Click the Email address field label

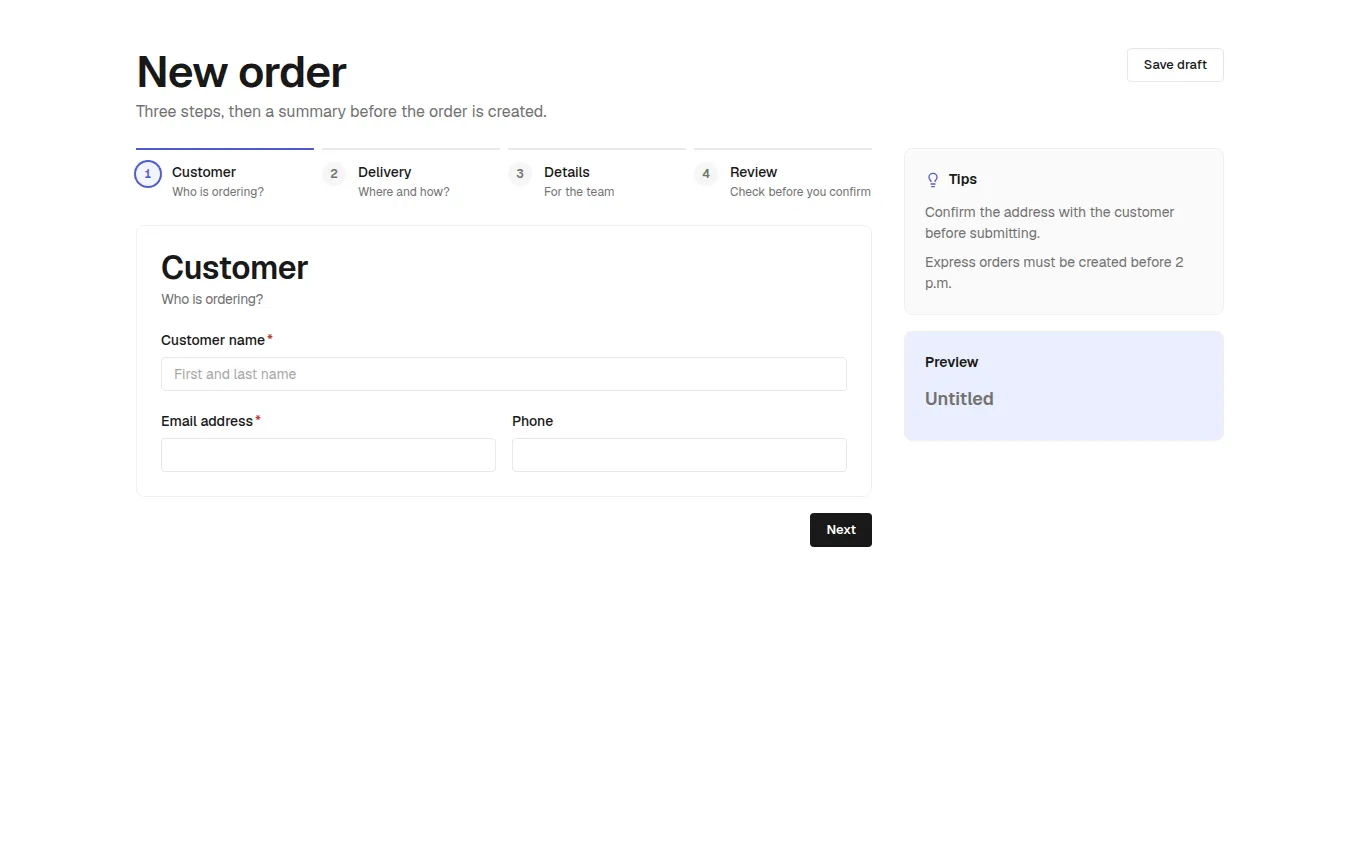207,421
